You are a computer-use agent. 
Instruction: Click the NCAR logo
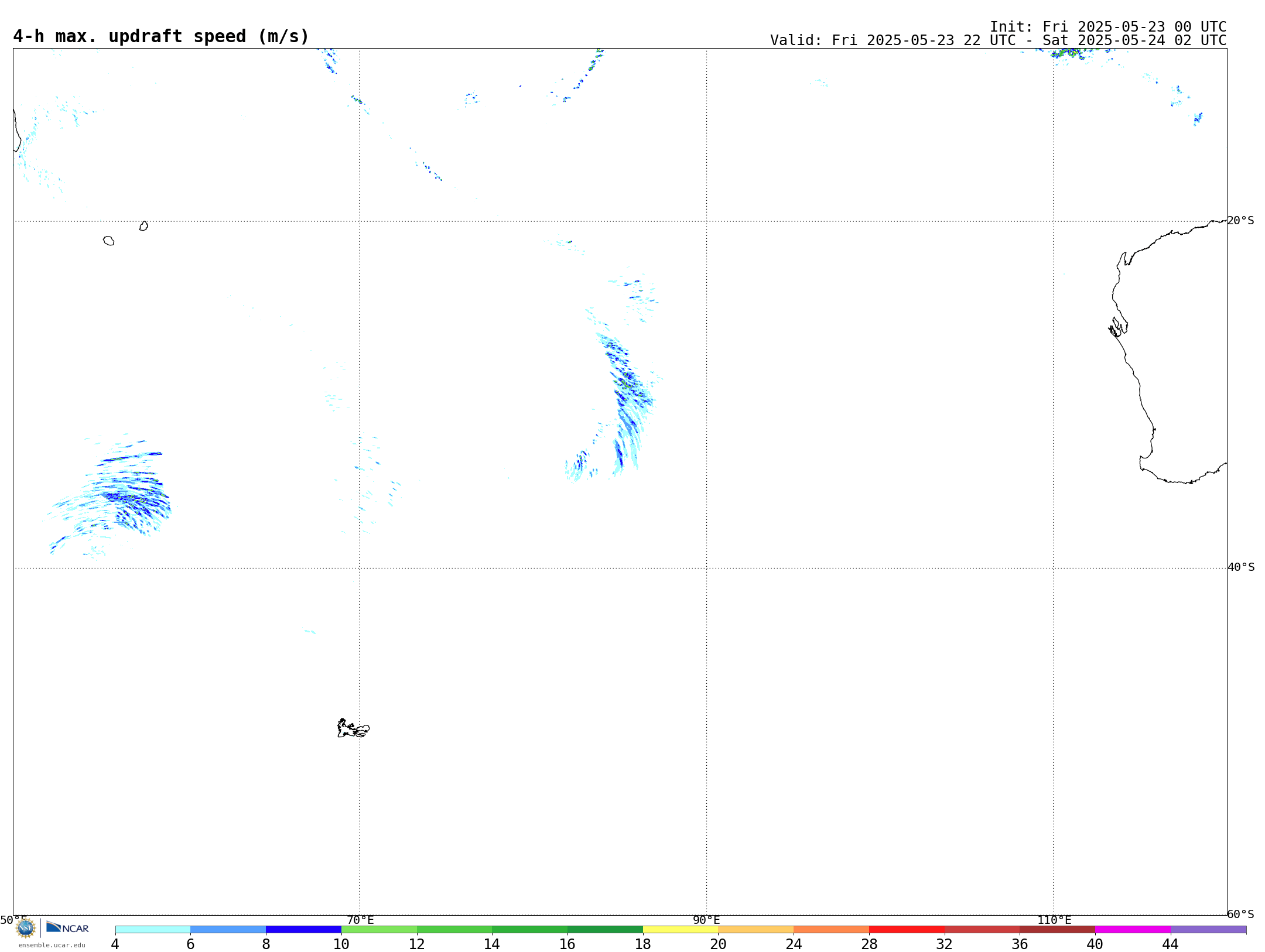tap(67, 927)
